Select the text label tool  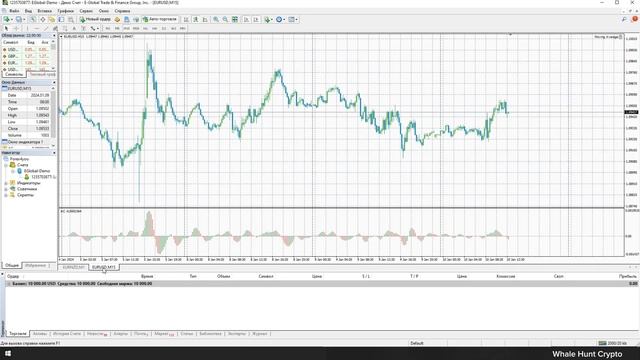(x=84, y=29)
